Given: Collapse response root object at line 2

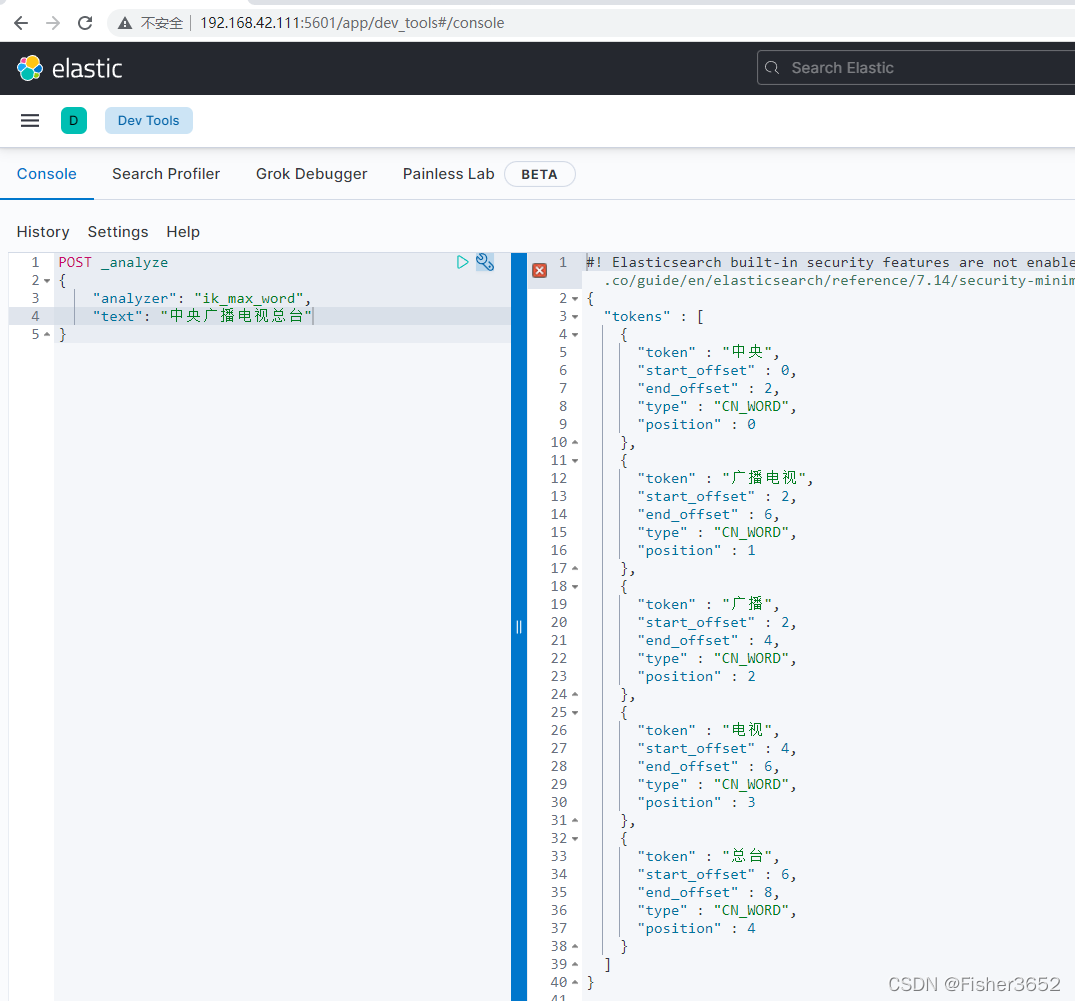Looking at the screenshot, I should [x=575, y=298].
